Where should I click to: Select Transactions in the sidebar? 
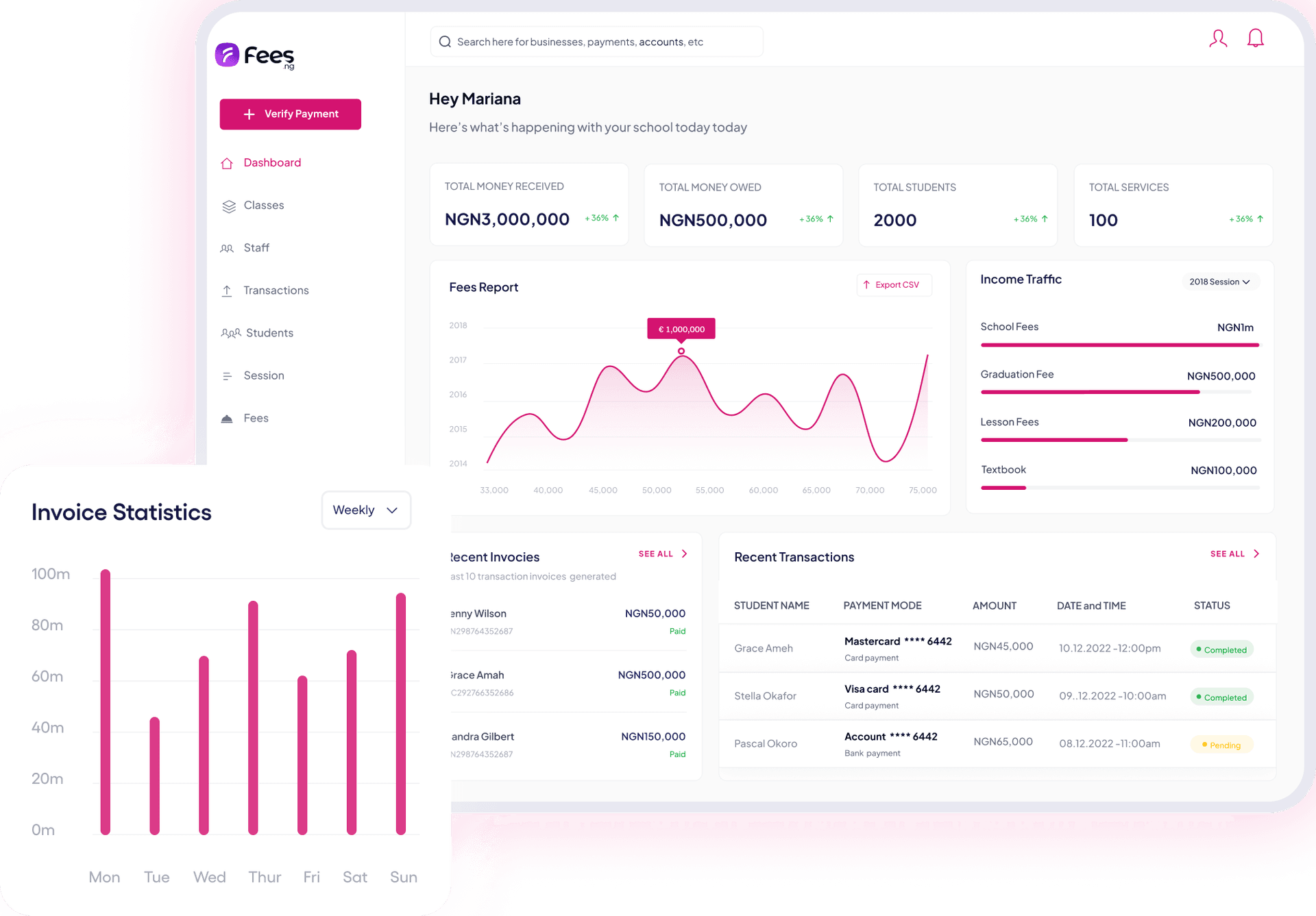[276, 290]
